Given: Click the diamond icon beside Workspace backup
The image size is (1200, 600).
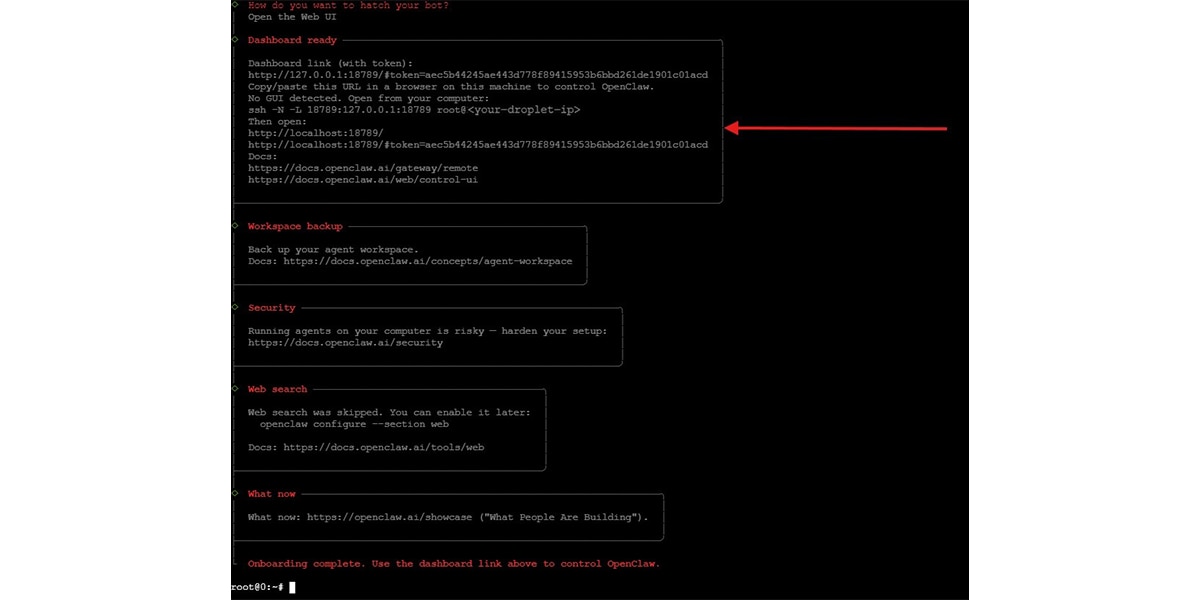Looking at the screenshot, I should [235, 226].
